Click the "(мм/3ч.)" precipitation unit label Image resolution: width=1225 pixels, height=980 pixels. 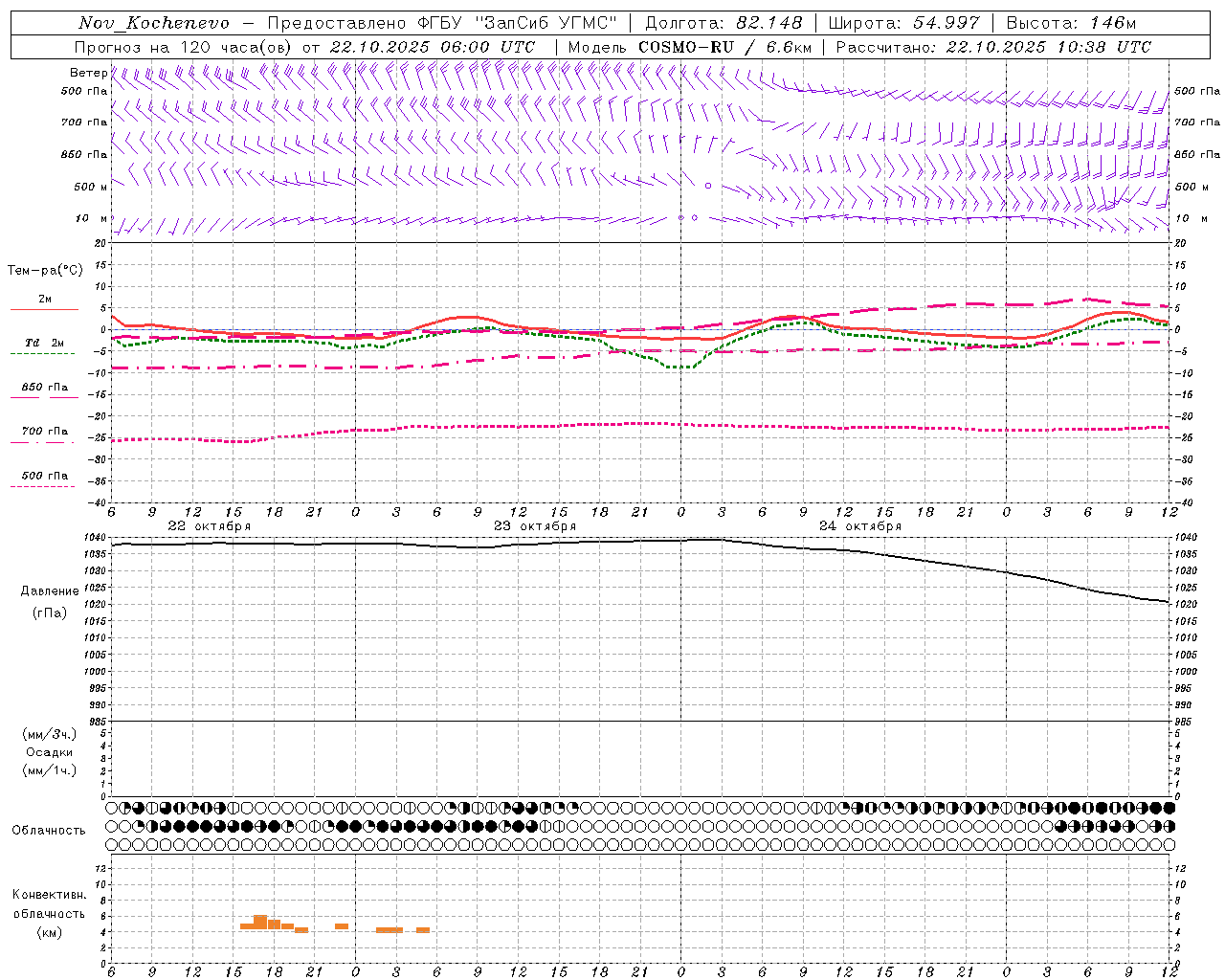click(50, 735)
